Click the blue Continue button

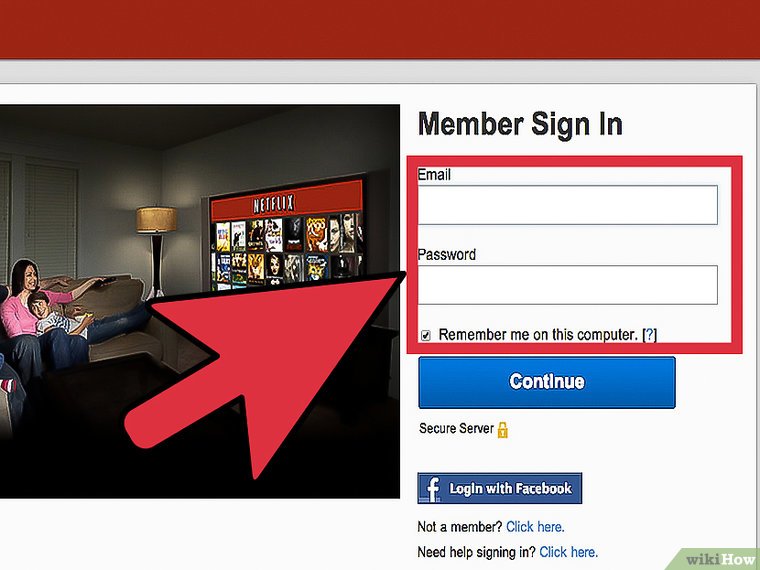point(547,382)
